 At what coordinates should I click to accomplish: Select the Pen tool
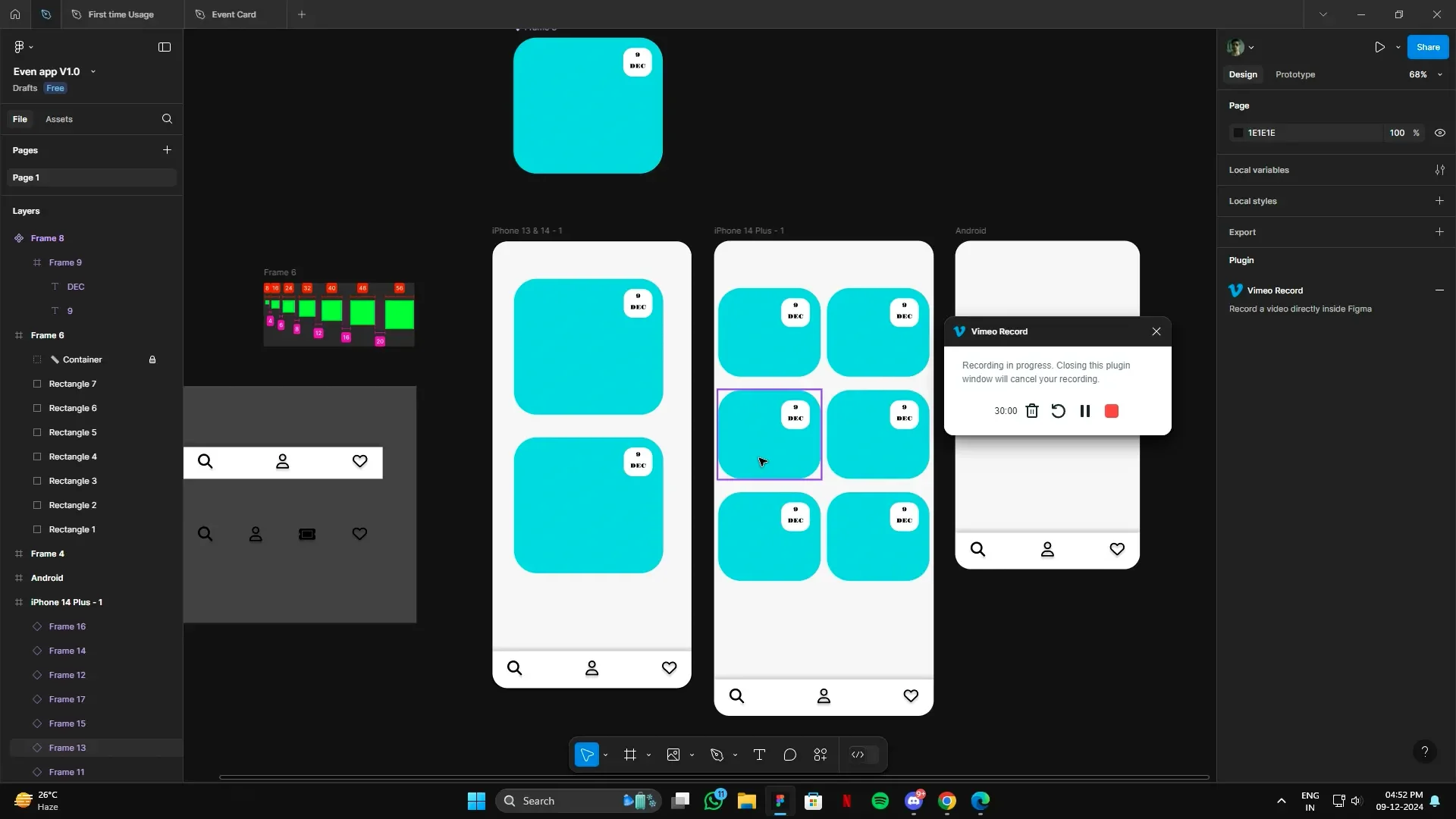click(x=717, y=755)
